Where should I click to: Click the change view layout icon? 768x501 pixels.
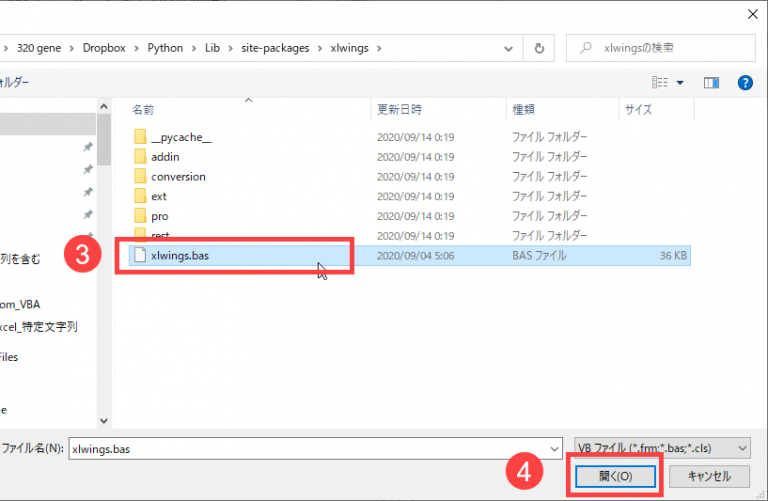(660, 82)
